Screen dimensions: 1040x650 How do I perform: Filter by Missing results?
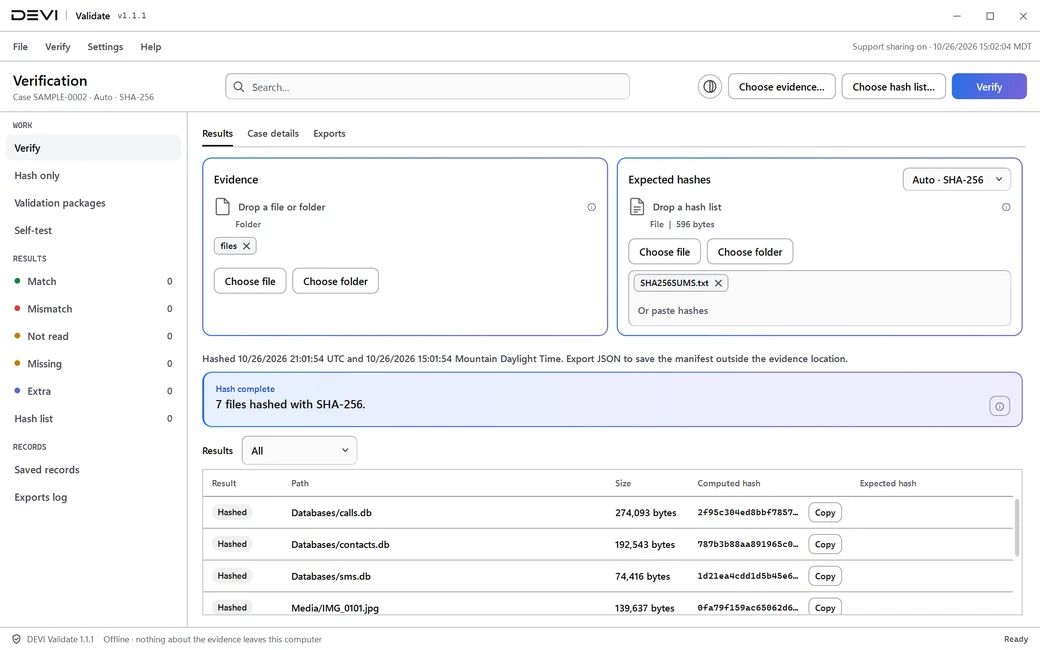(x=94, y=363)
